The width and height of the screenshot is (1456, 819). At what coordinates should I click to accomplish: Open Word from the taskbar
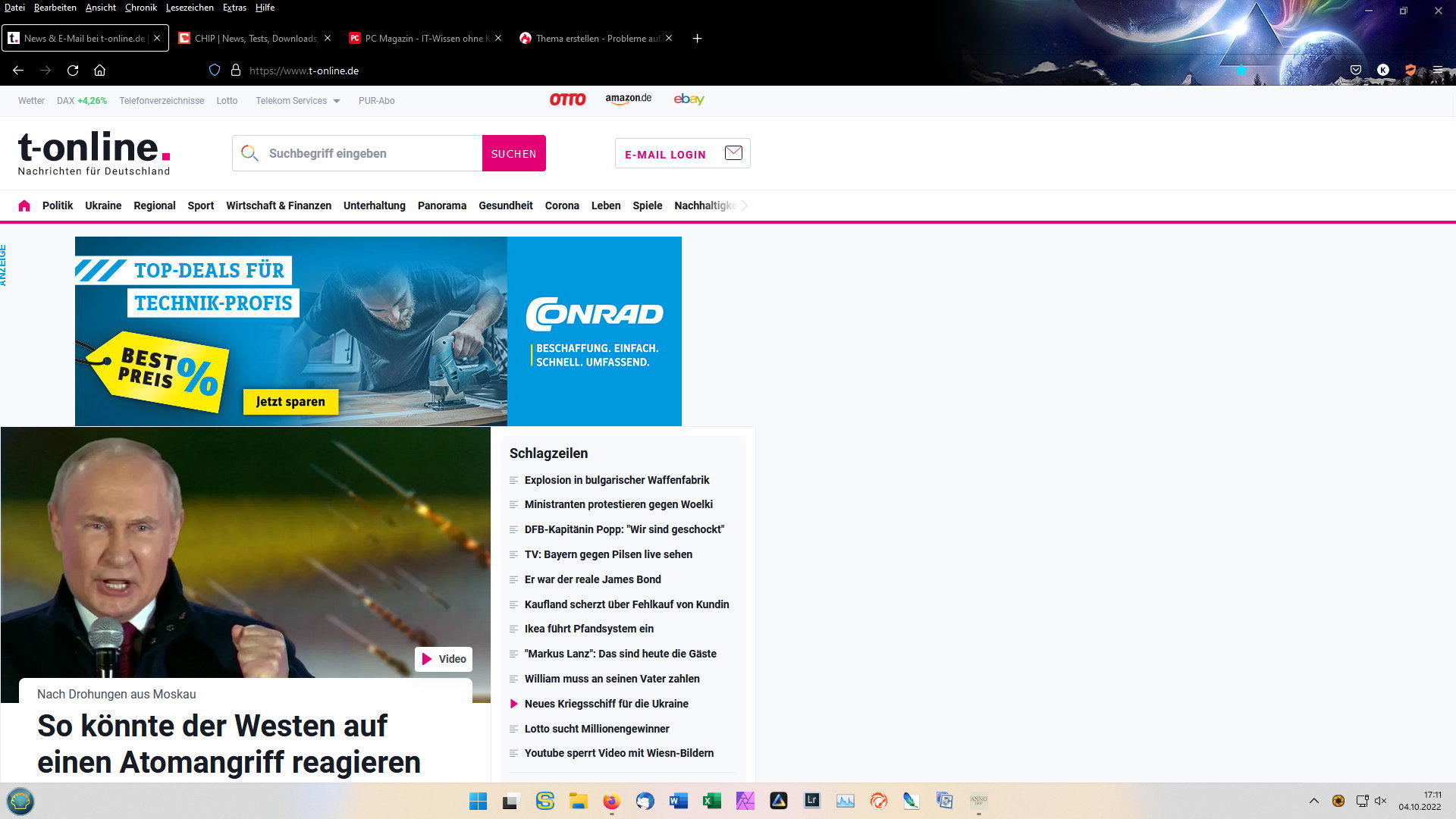click(x=678, y=801)
